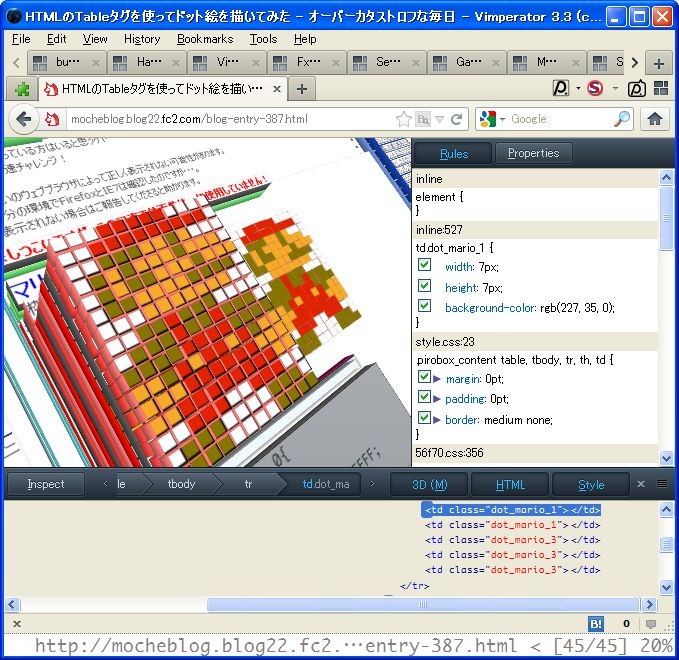Click the reader icon next to bookmark star
This screenshot has height=660, width=679.
coord(423,119)
